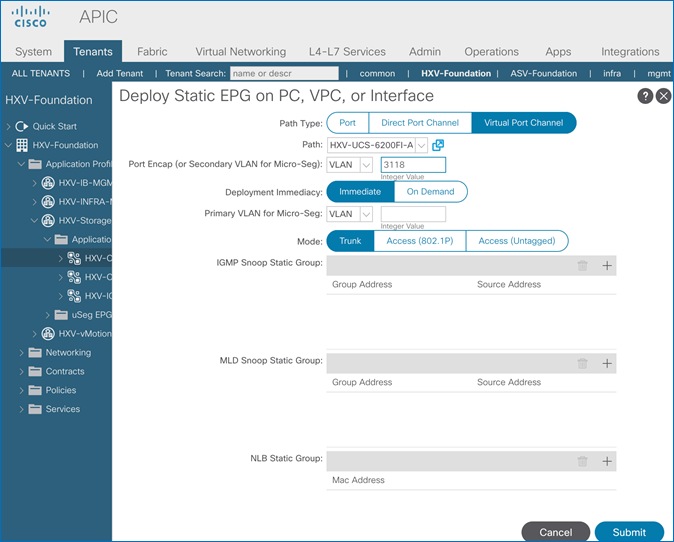Open the help question mark icon

tap(645, 96)
